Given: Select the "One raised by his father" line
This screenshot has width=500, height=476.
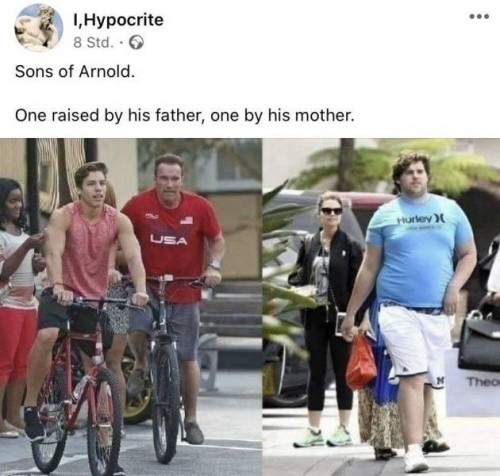Looking at the screenshot, I should coord(184,116).
